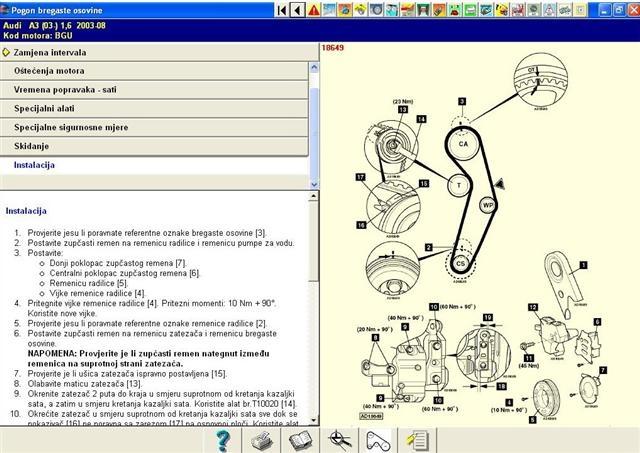640x453 pixels.
Task: Click step 'Centralni poklopac zupčastog remena [6]'
Action: pyautogui.click(x=125, y=273)
